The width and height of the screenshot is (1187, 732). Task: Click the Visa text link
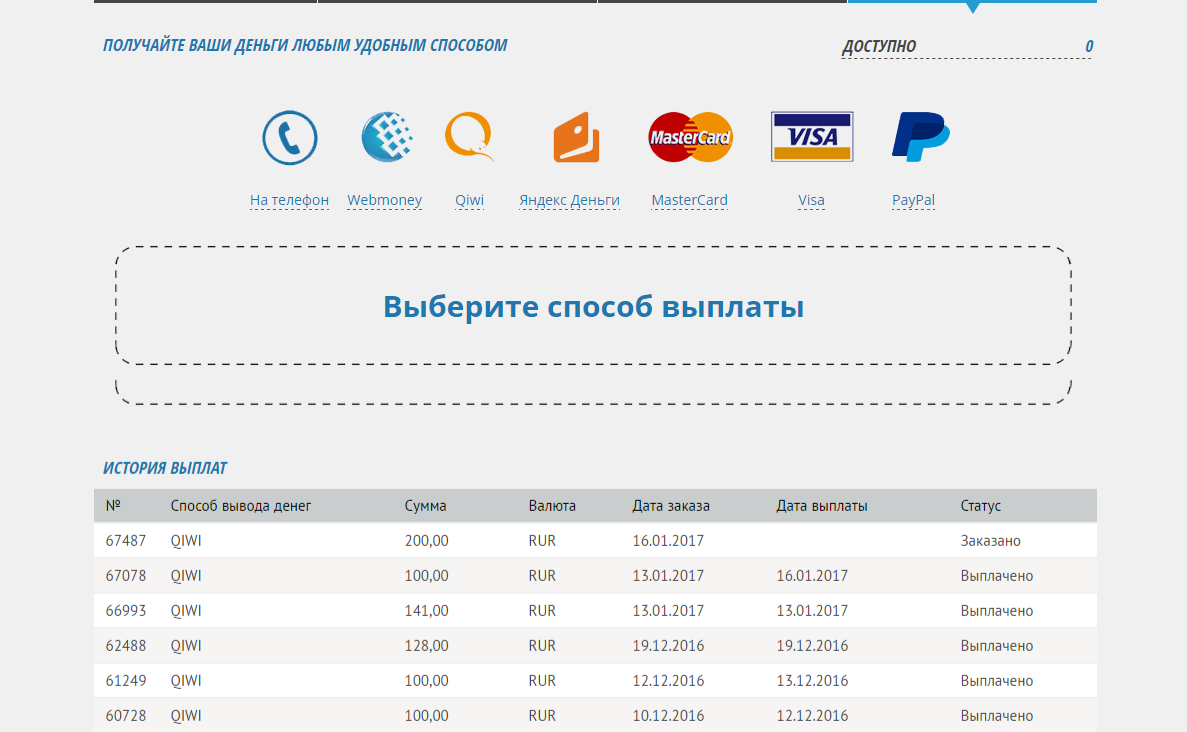coord(812,200)
